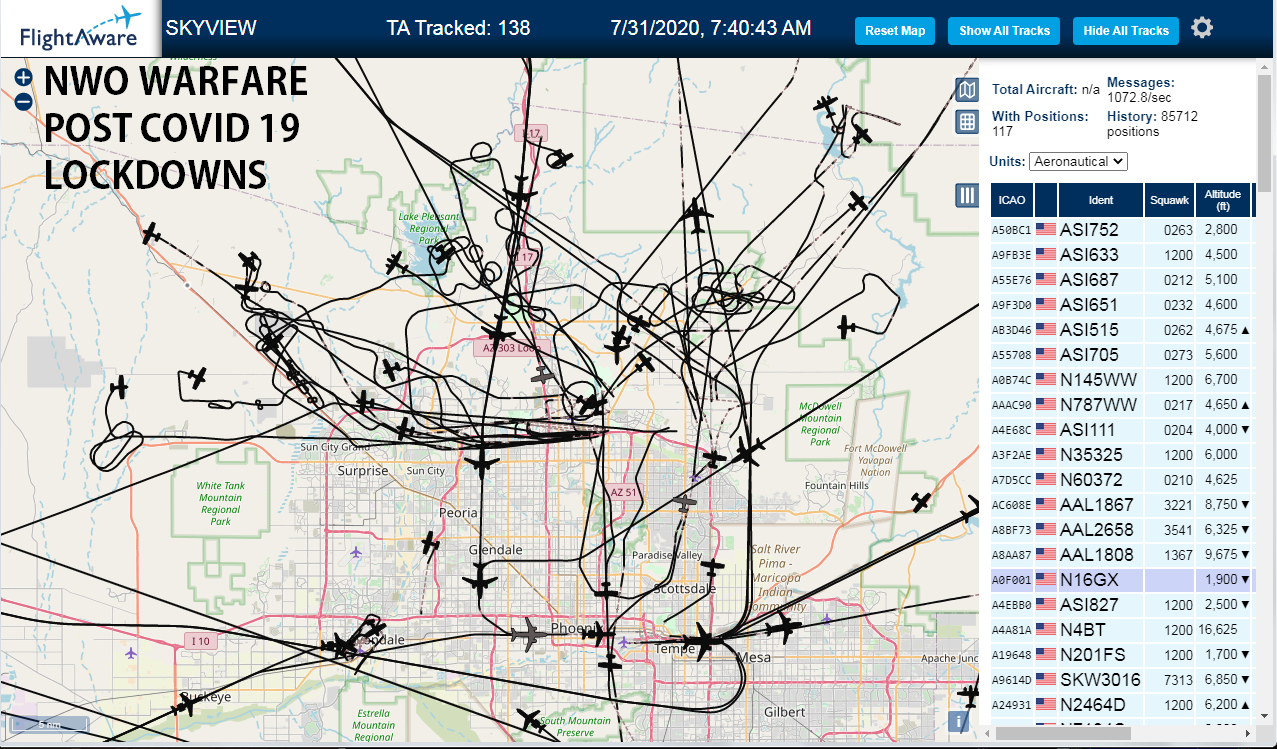Select the ASI633 aircraft row
1277x749 pixels.
point(1122,254)
